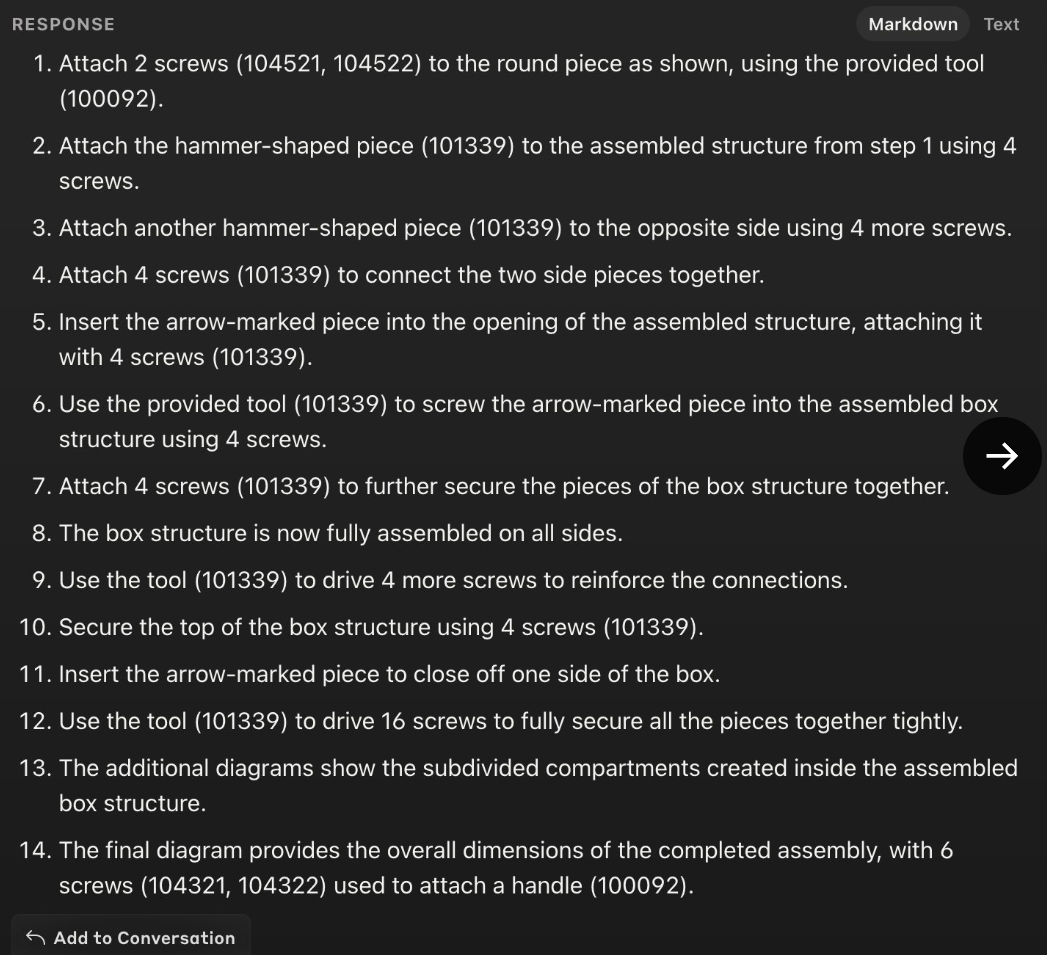Click step 4 about connecting two side pieces
Screen dimensions: 1047x955
point(410,275)
